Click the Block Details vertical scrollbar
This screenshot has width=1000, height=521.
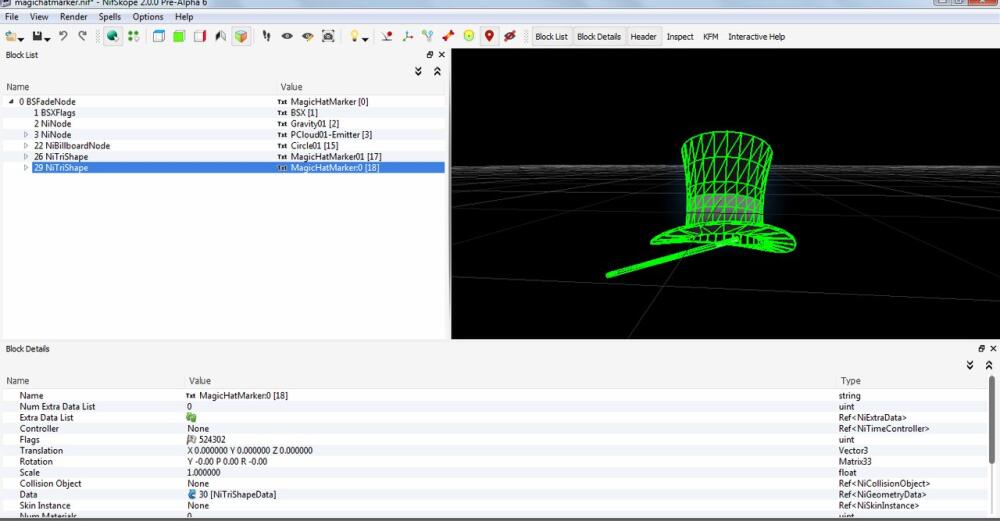(x=992, y=420)
